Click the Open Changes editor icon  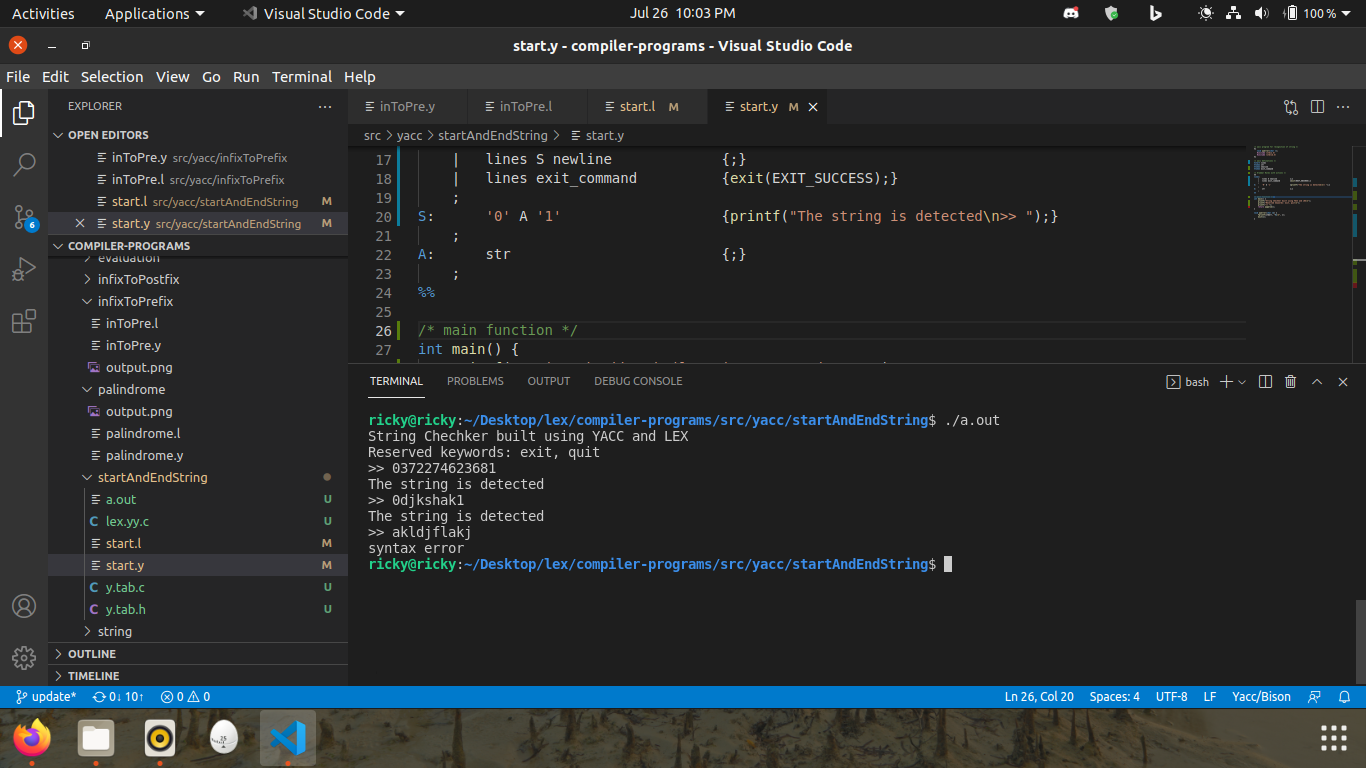click(x=1291, y=106)
